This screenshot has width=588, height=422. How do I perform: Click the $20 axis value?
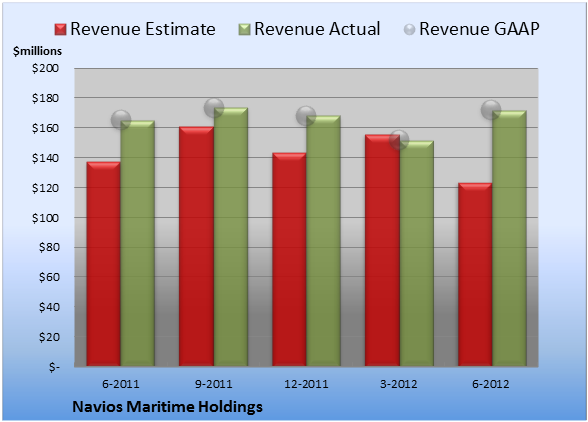coord(49,337)
